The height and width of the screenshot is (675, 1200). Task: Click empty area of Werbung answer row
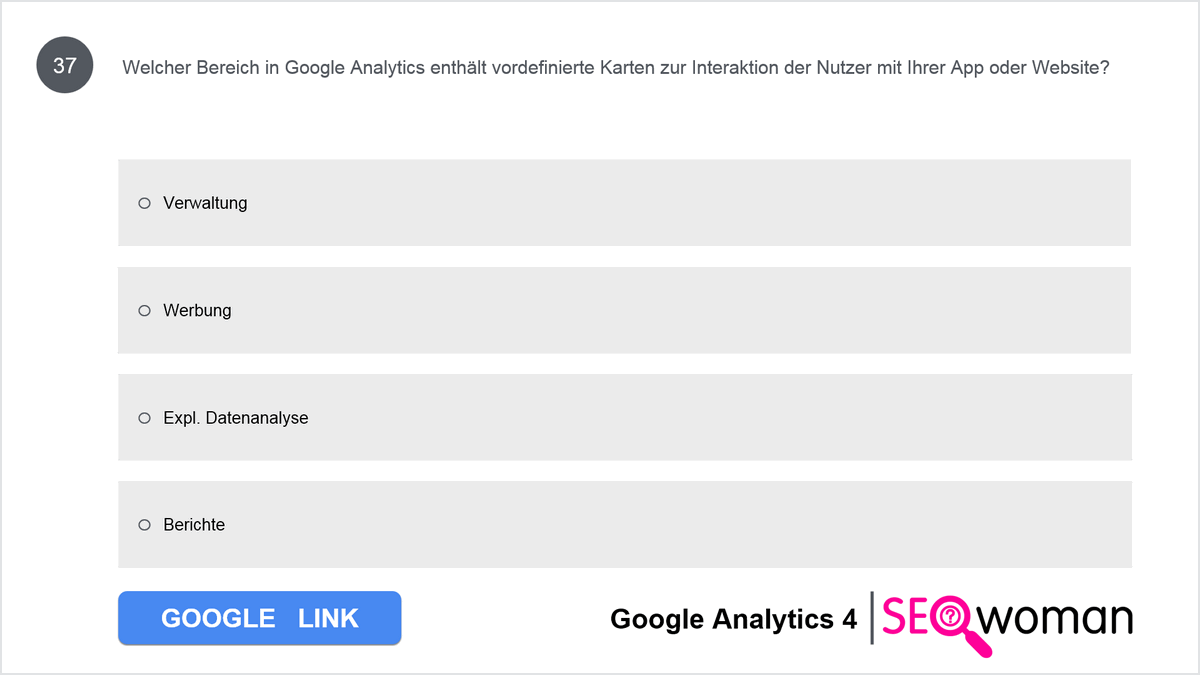tap(690, 311)
